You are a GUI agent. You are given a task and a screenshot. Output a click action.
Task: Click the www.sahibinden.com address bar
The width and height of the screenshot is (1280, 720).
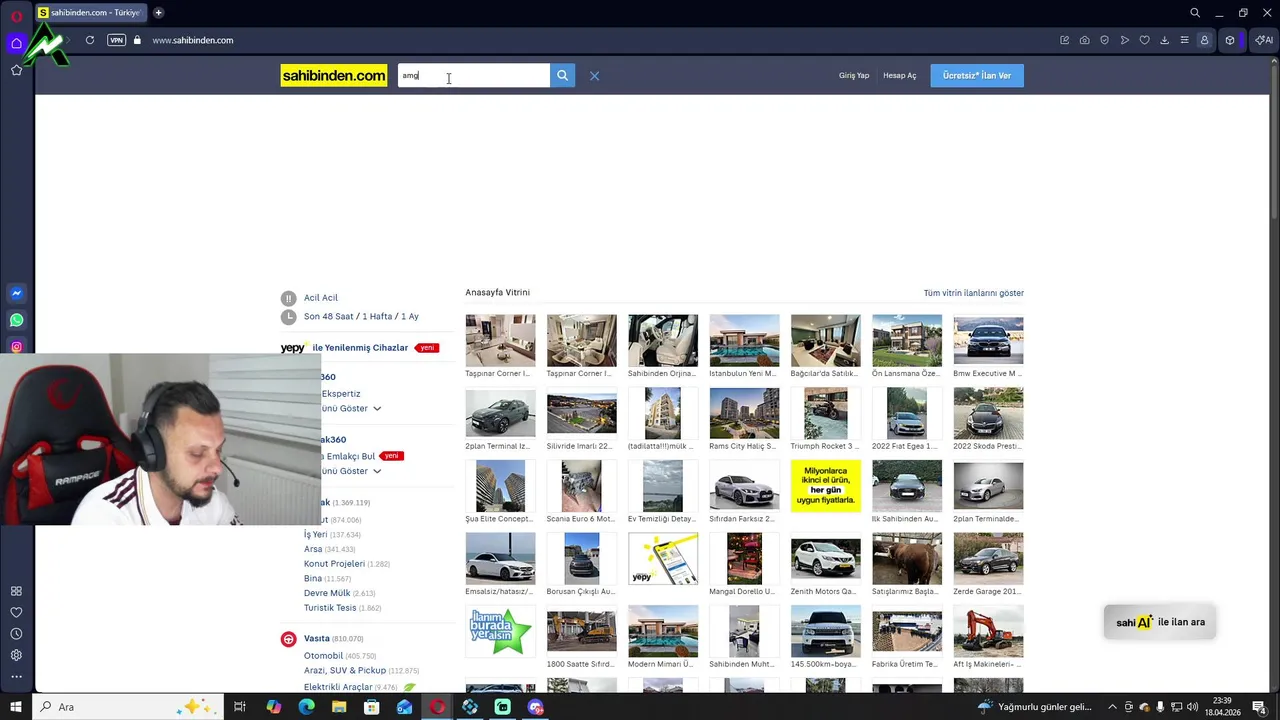point(193,40)
